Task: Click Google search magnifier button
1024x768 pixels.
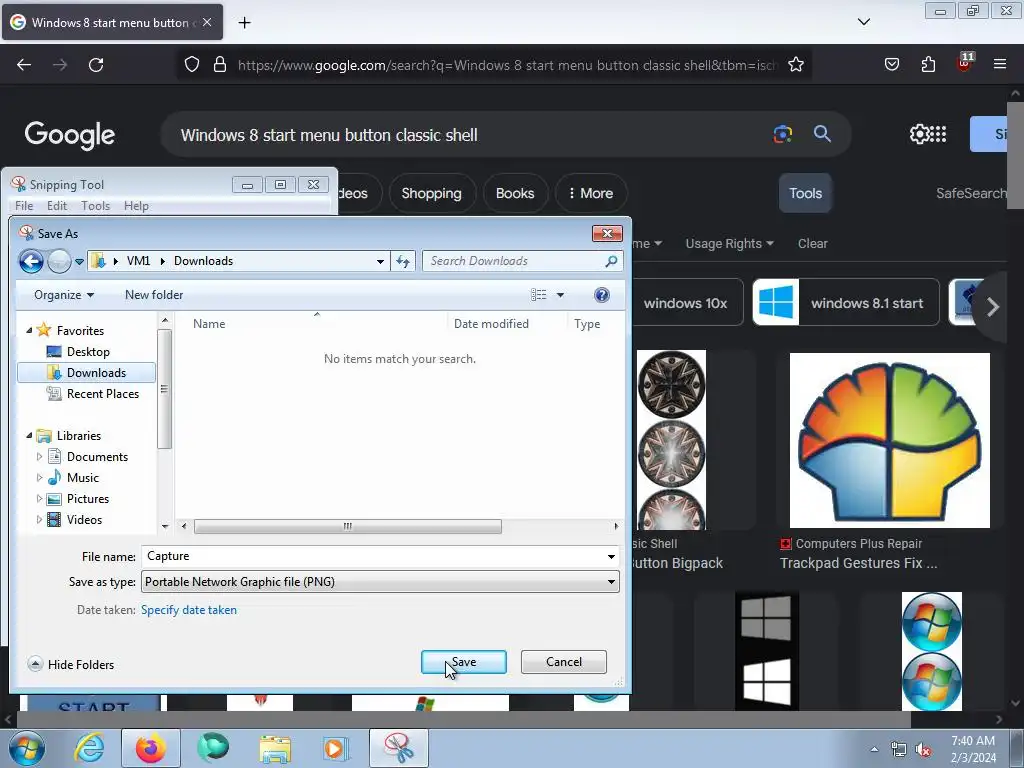Action: pos(822,135)
